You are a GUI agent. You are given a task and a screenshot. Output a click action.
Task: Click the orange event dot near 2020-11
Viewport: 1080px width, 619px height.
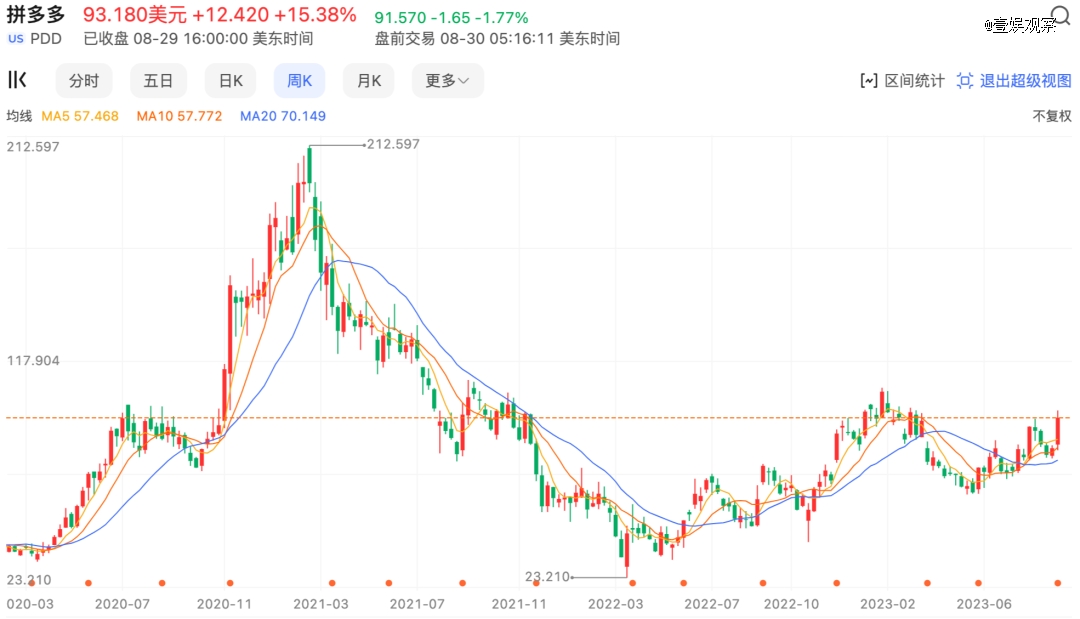pyautogui.click(x=230, y=583)
